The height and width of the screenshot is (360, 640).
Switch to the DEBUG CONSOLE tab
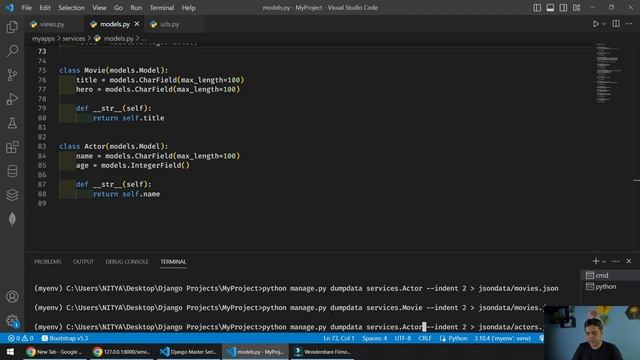[x=127, y=262]
